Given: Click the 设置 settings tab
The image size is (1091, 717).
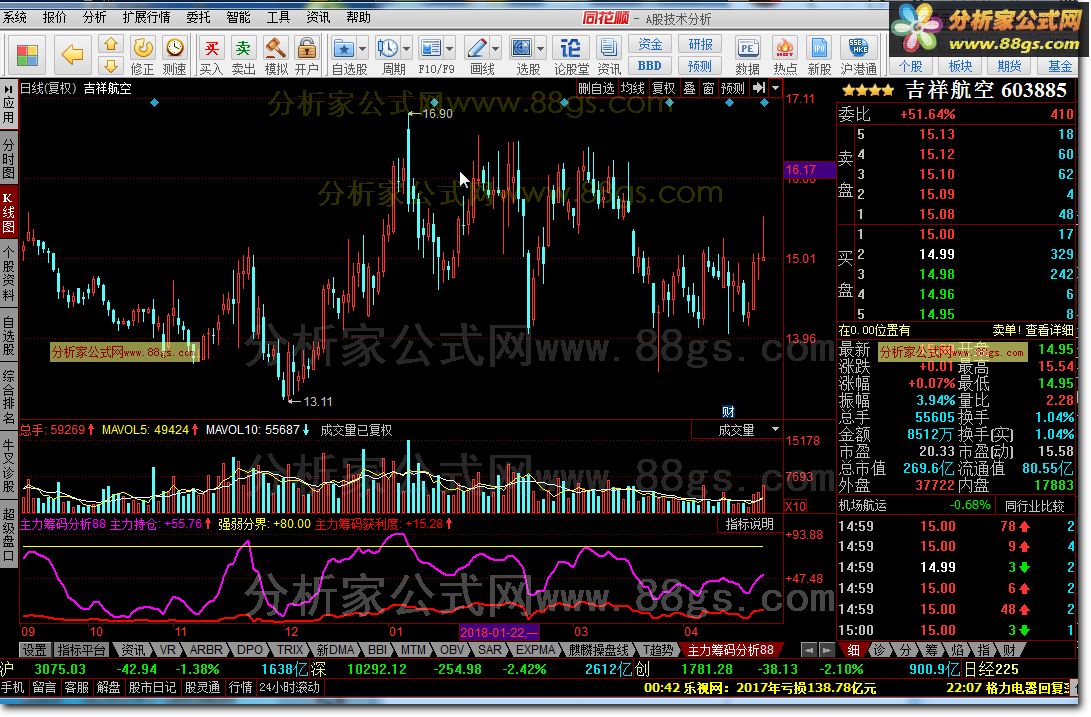Looking at the screenshot, I should point(33,650).
